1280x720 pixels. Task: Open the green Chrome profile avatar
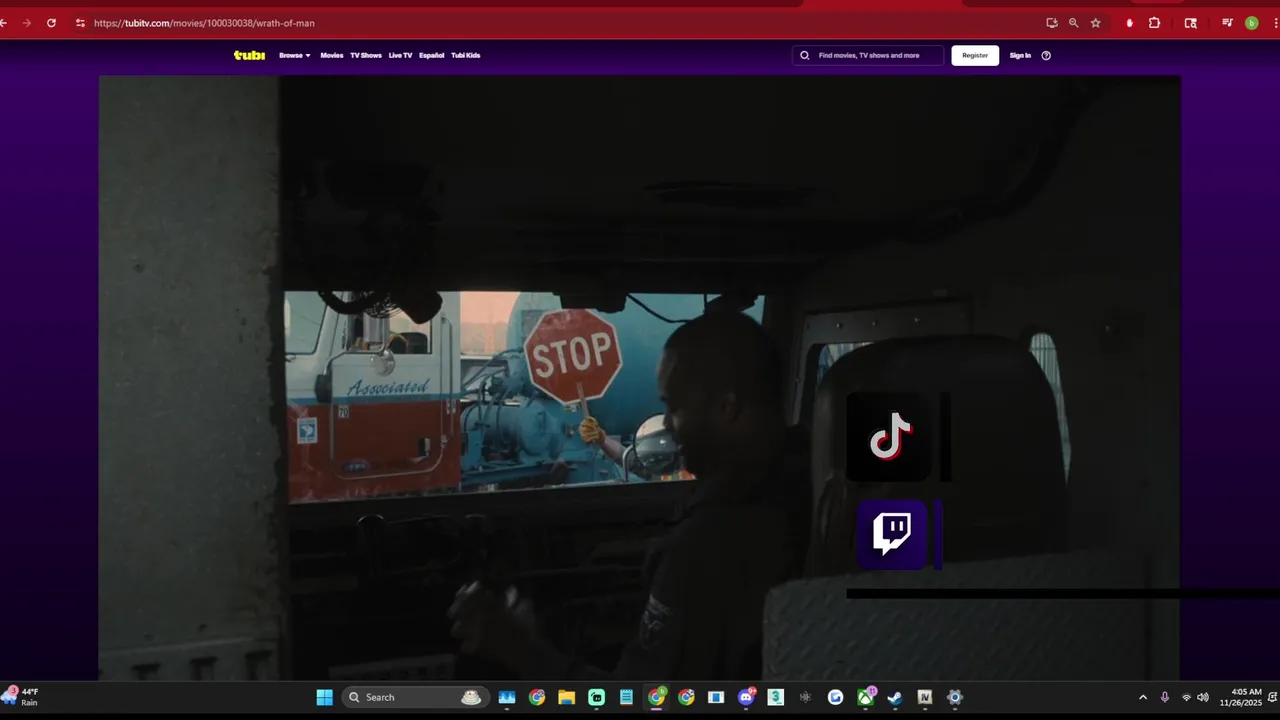coord(1251,23)
